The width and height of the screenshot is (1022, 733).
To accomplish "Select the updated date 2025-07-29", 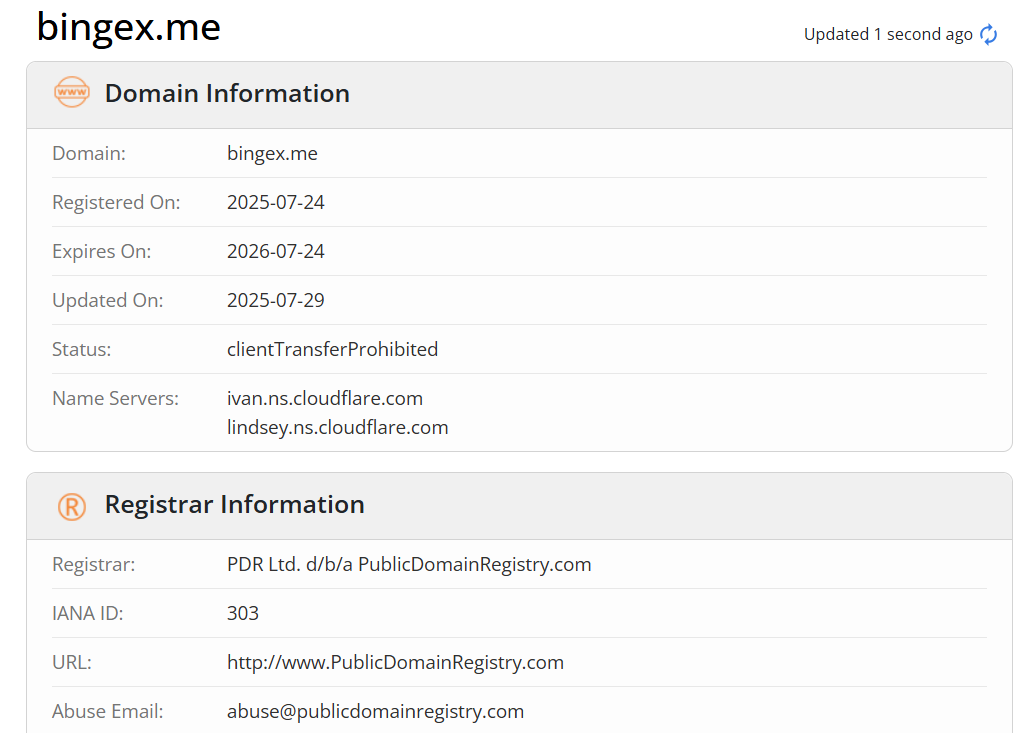I will point(276,300).
